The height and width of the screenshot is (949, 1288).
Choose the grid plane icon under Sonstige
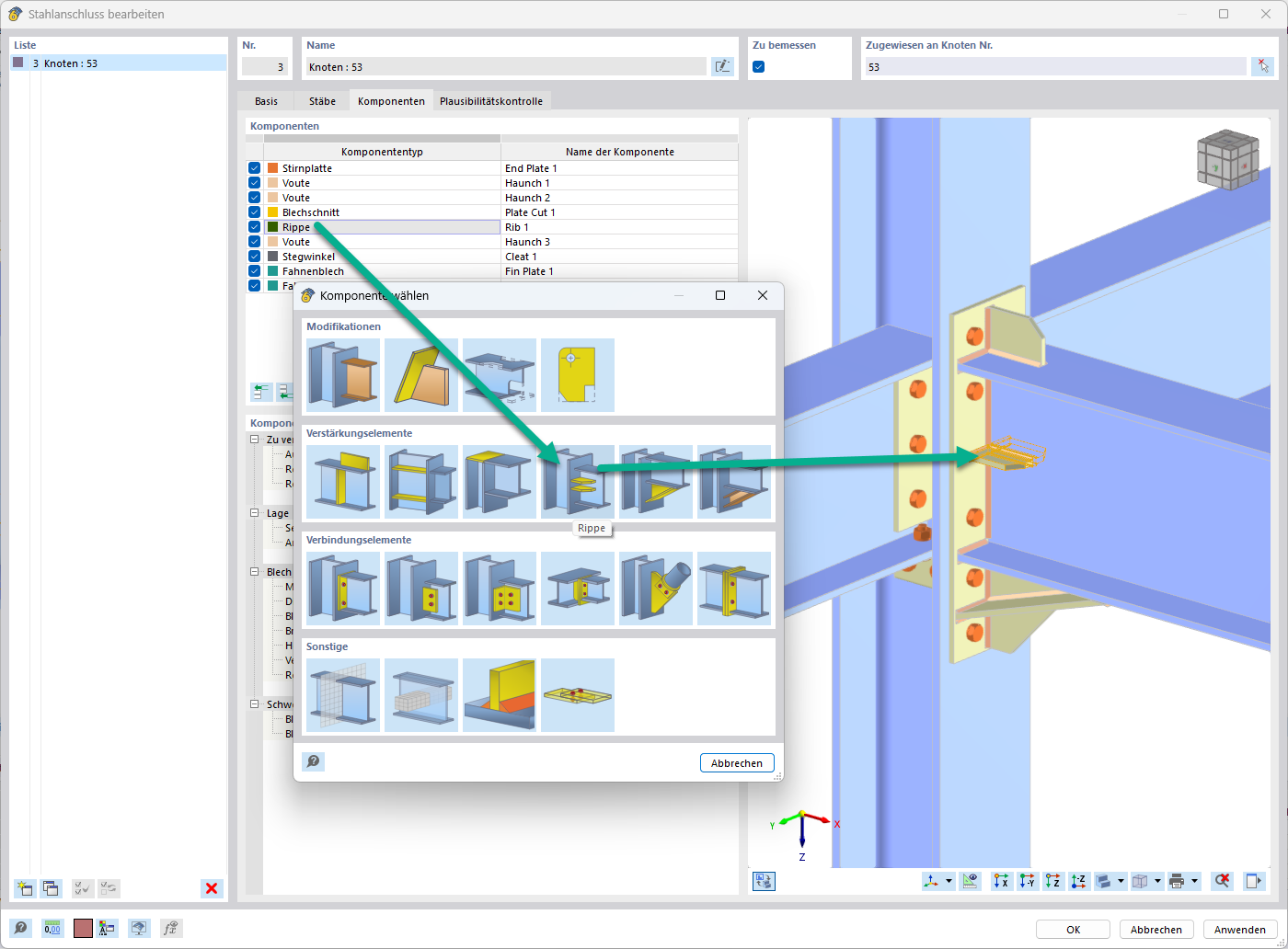coord(343,695)
